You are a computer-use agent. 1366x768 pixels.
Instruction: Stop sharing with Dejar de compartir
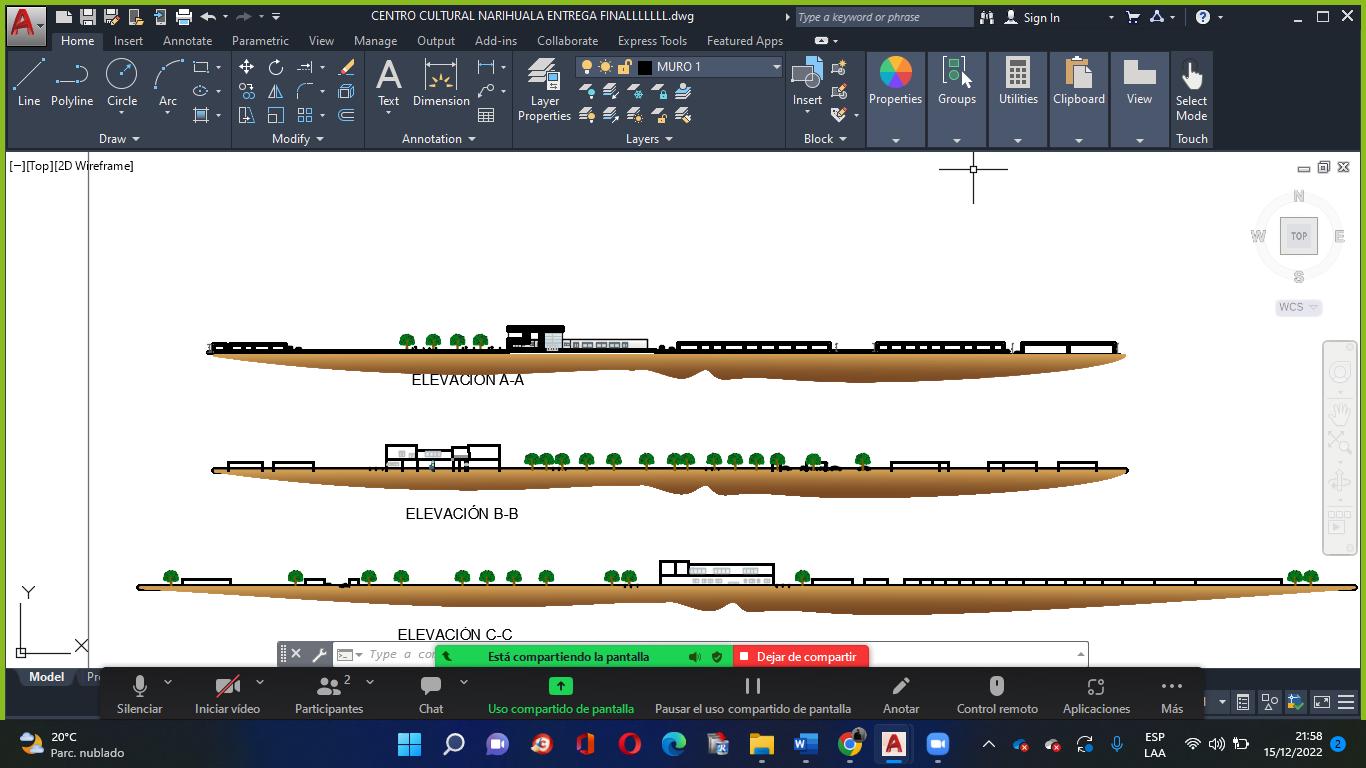[801, 656]
